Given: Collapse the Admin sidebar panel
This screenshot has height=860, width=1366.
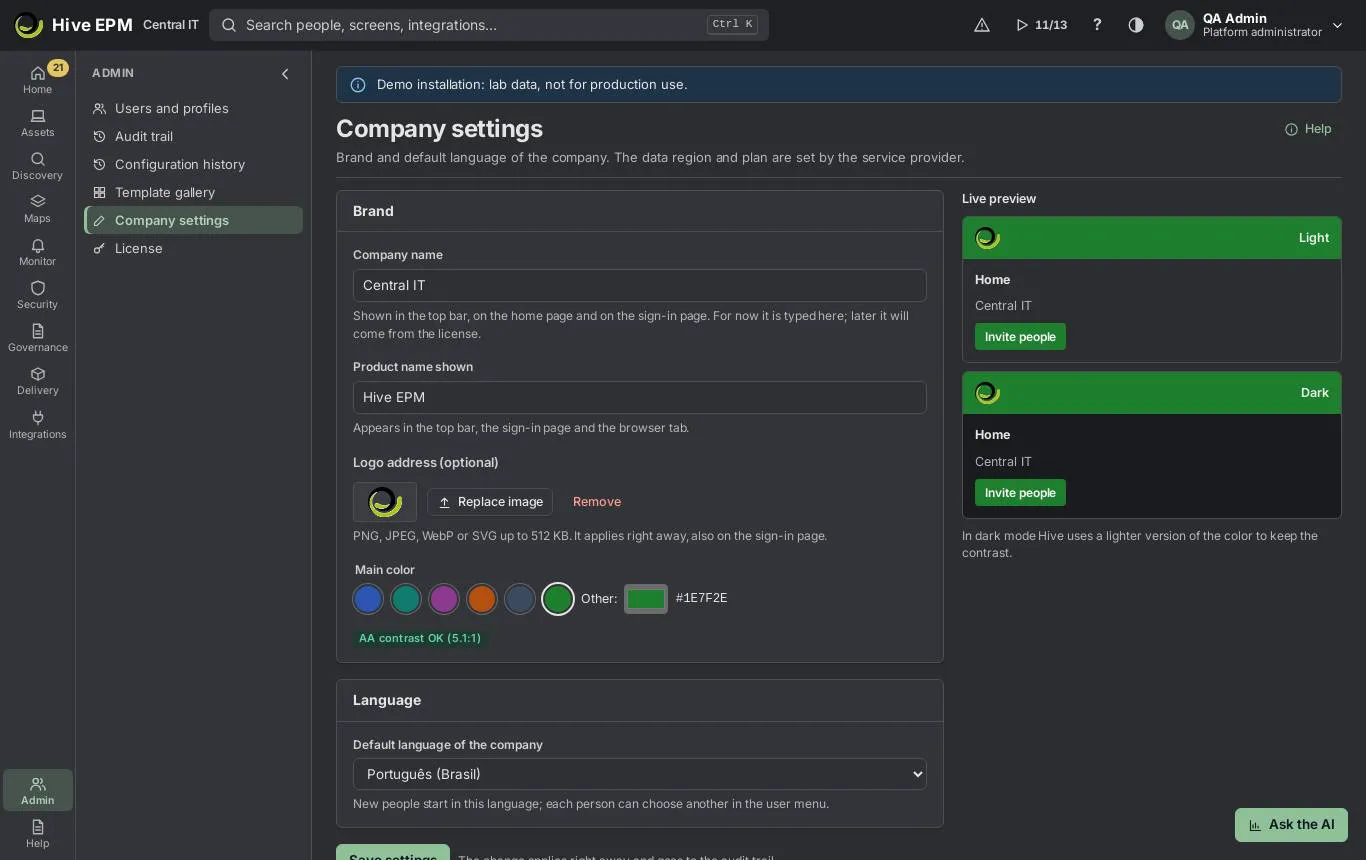Looking at the screenshot, I should [285, 73].
